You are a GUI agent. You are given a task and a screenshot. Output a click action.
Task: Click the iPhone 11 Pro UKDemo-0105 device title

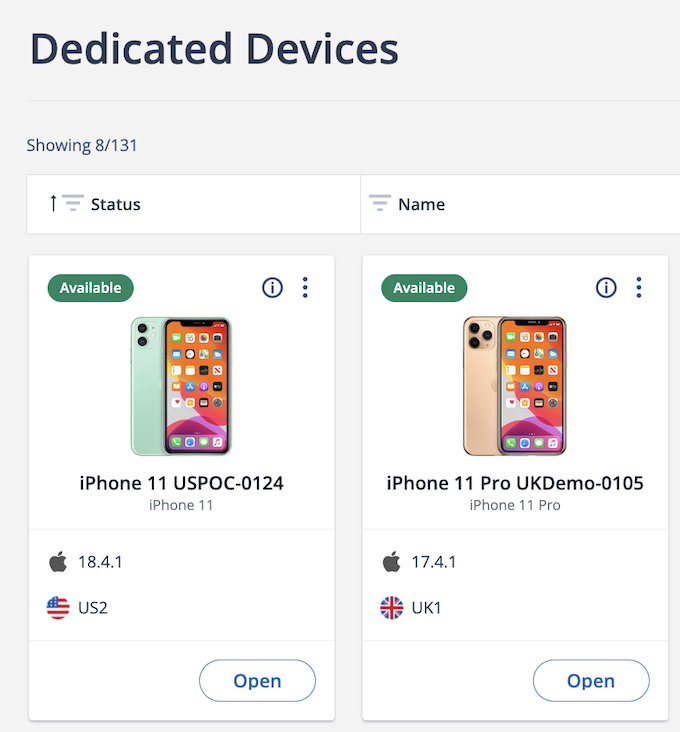515,483
